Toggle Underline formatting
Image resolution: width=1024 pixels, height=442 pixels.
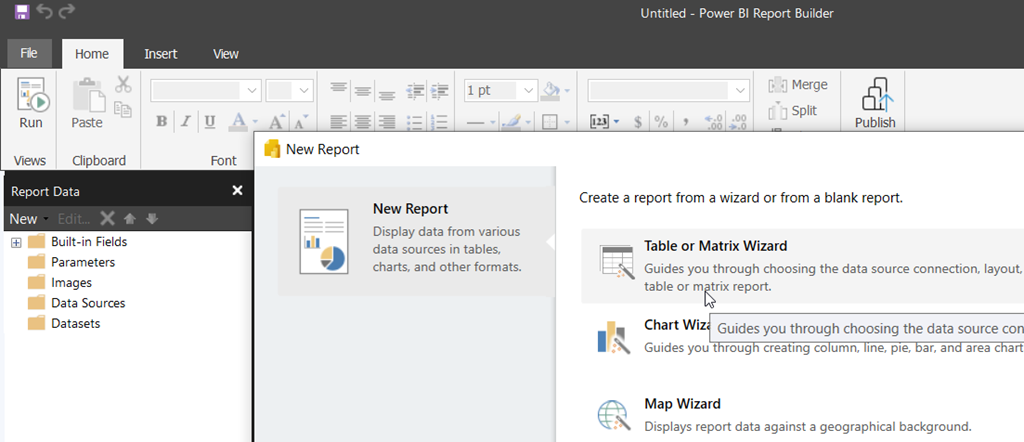point(210,121)
